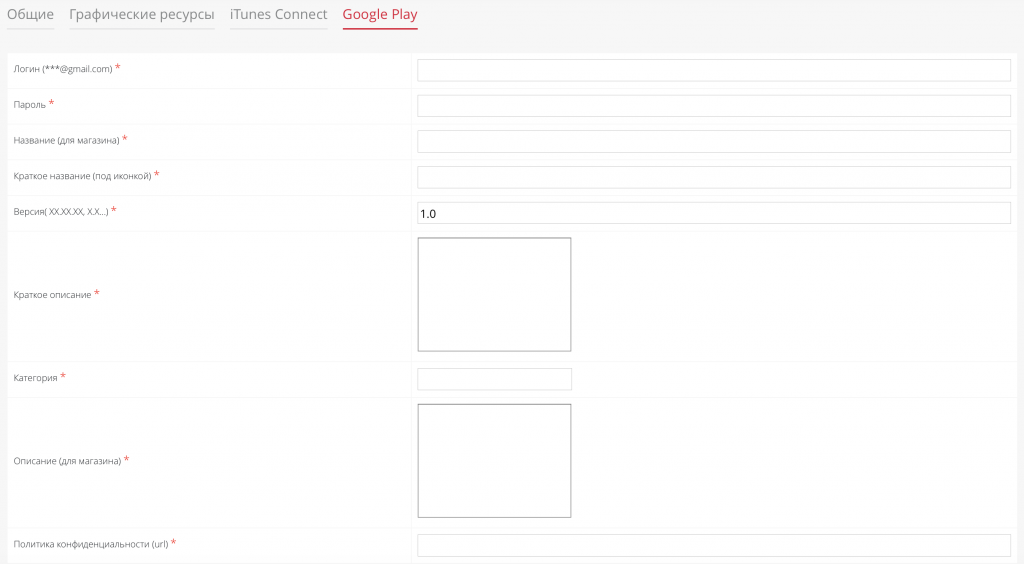Select the iTunes Connect tab

click(278, 14)
